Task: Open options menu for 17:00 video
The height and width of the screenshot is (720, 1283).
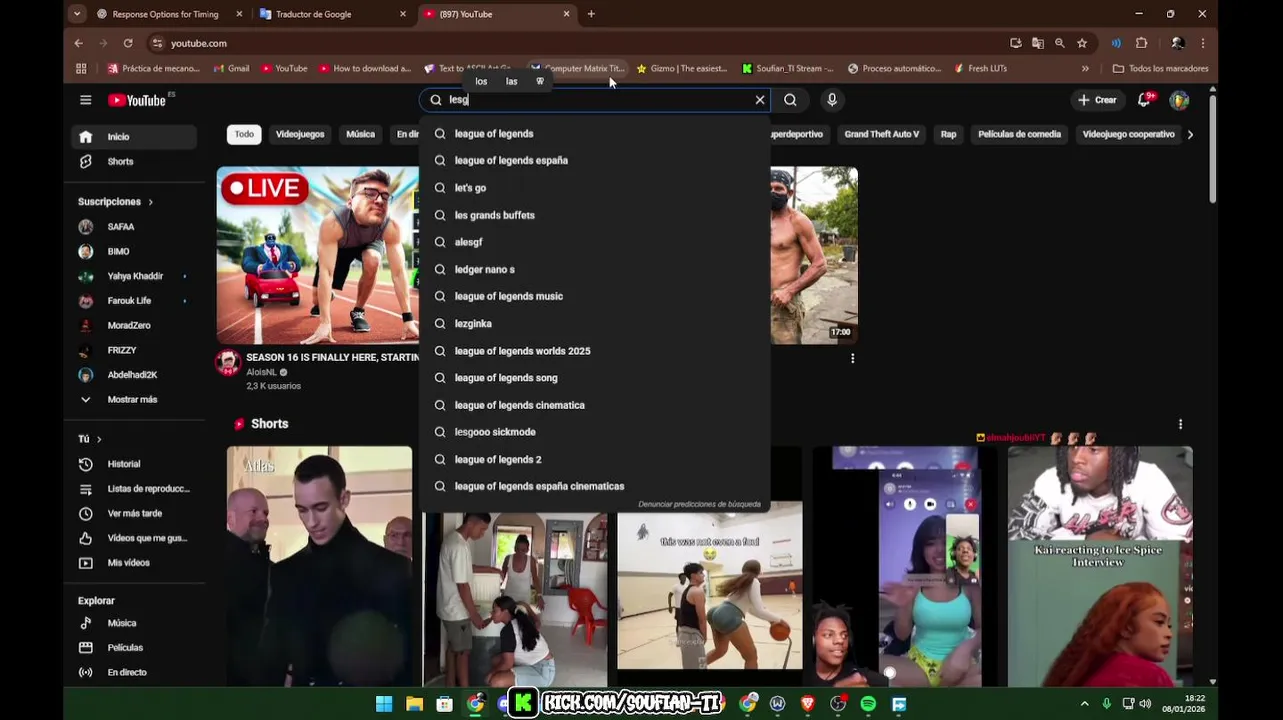Action: pyautogui.click(x=852, y=358)
